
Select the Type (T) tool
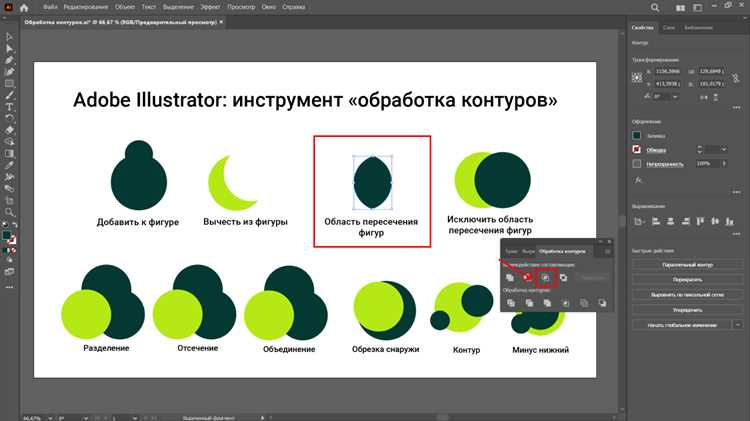pyautogui.click(x=9, y=107)
